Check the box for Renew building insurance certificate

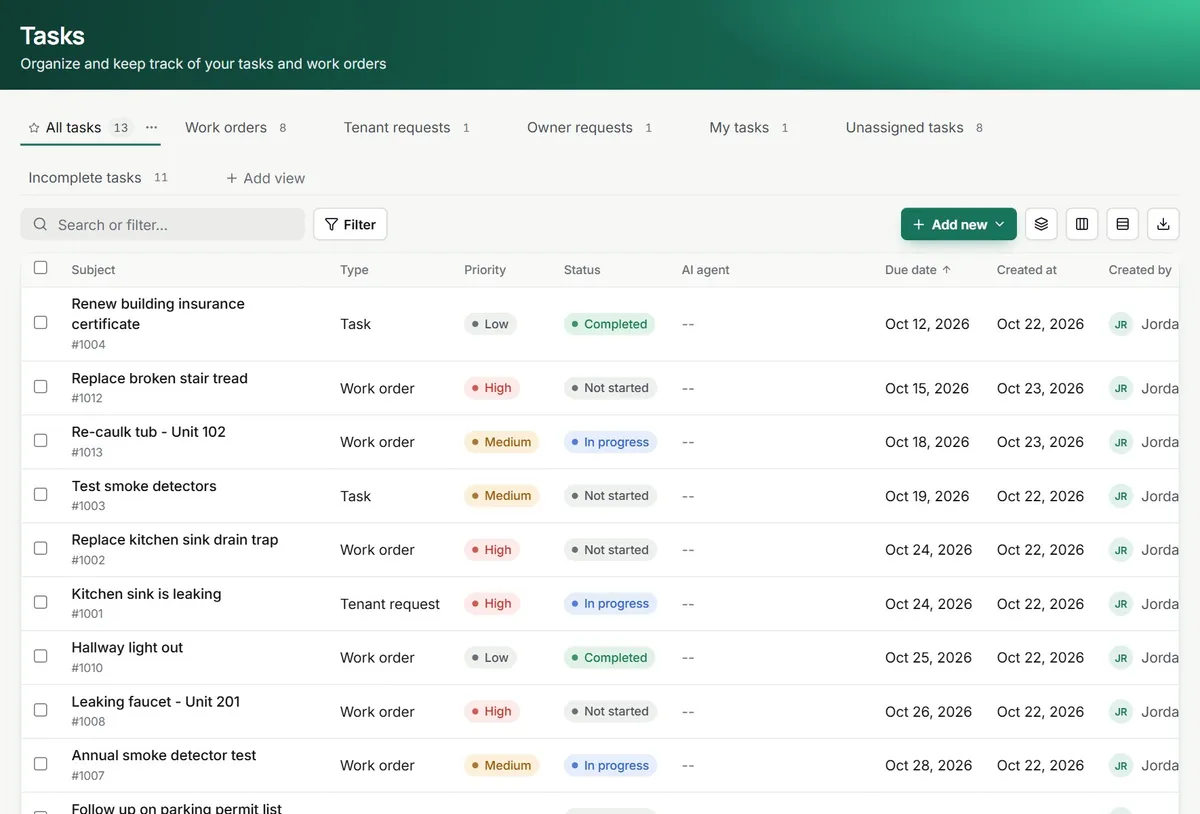(x=41, y=323)
